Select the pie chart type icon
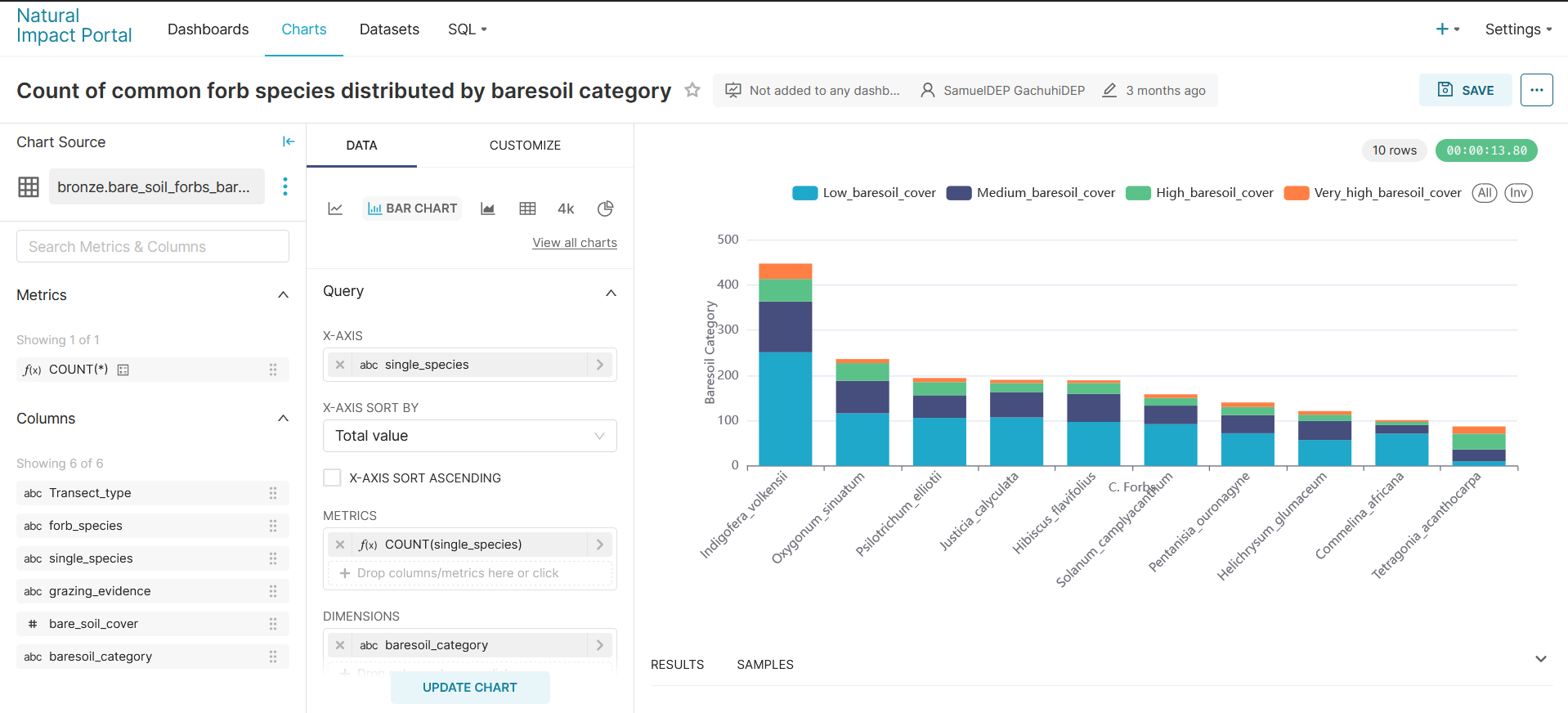1568x713 pixels. (605, 209)
